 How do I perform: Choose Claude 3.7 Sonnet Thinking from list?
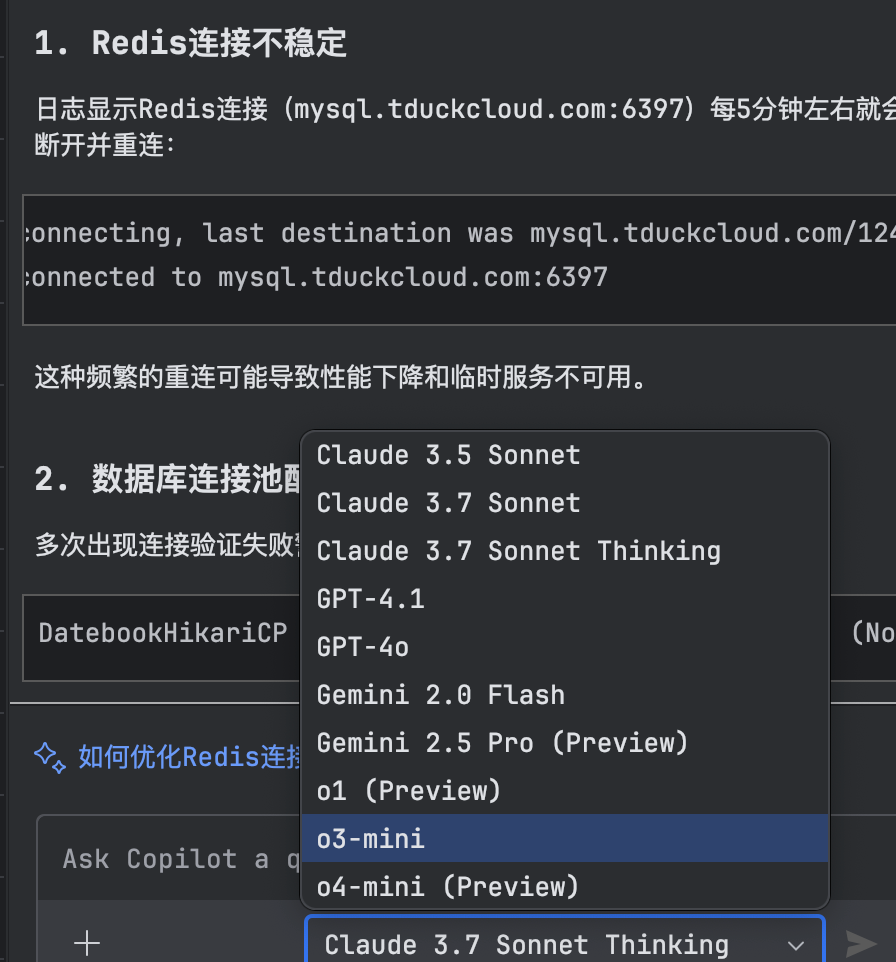pos(565,551)
